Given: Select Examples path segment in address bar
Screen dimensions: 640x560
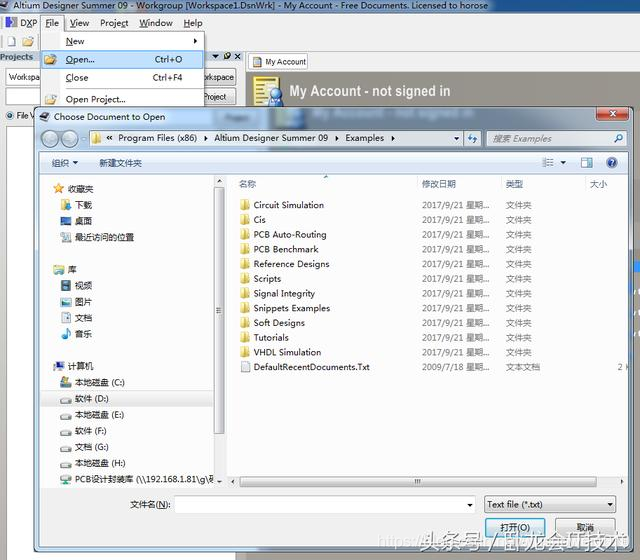Looking at the screenshot, I should coord(364,138).
